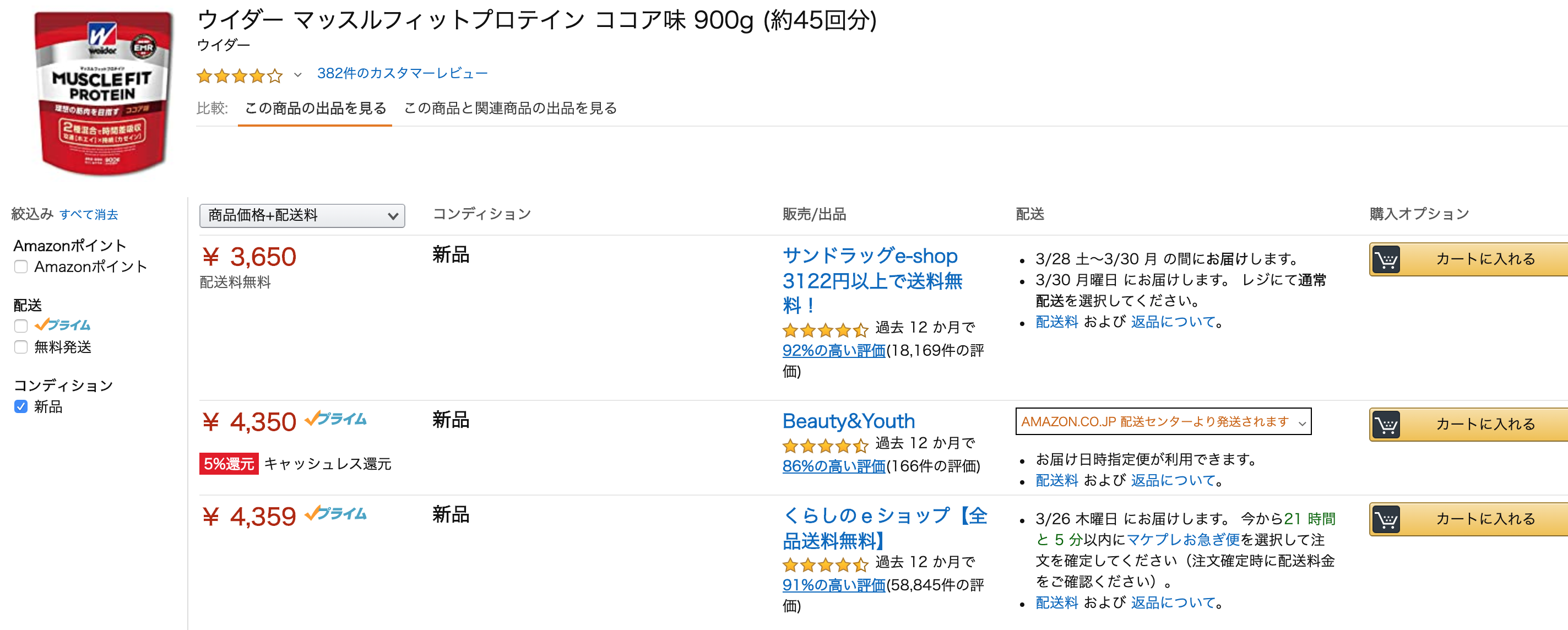Expand the AMAZON.CO.JP 配送センター dropdown
The image size is (1568, 630).
[x=1163, y=421]
